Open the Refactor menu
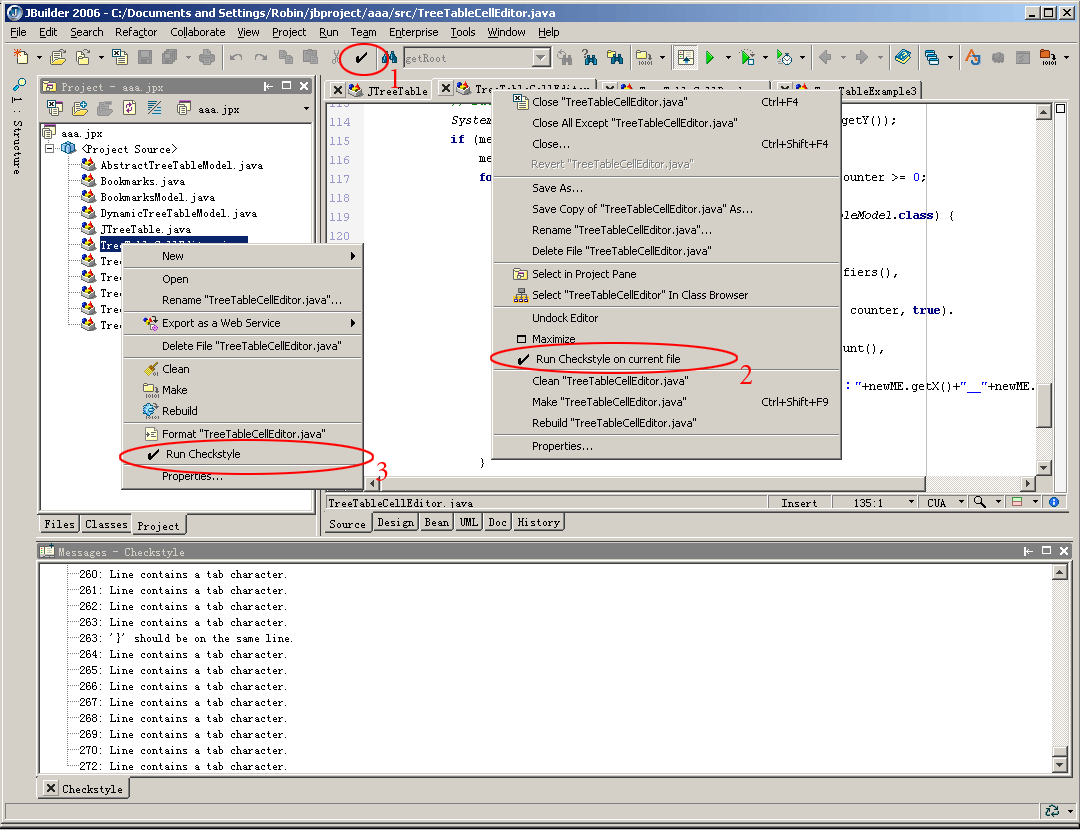 (136, 32)
